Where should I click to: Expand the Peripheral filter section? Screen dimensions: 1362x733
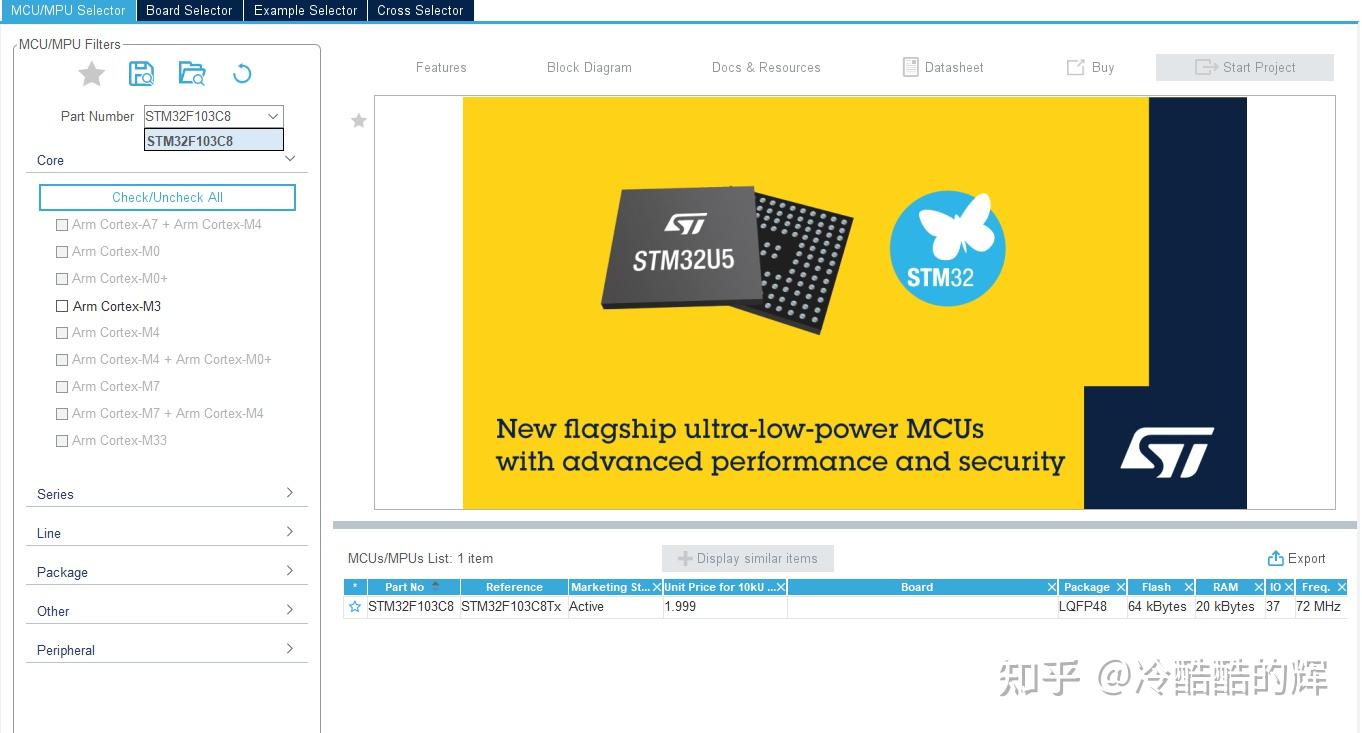(290, 649)
